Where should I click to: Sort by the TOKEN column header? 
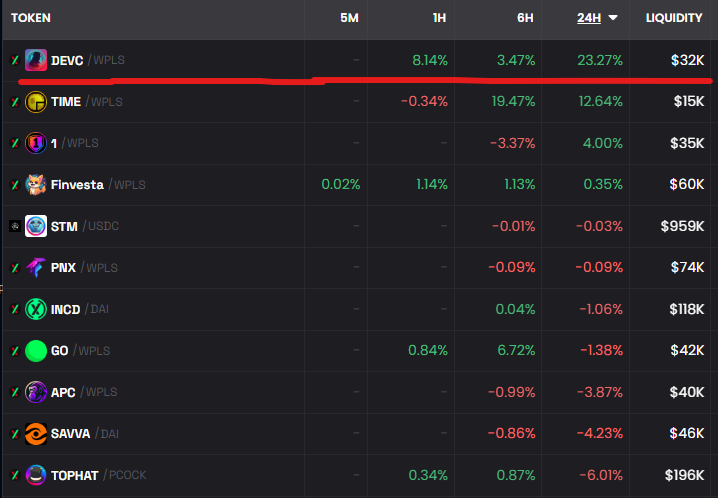[x=31, y=18]
